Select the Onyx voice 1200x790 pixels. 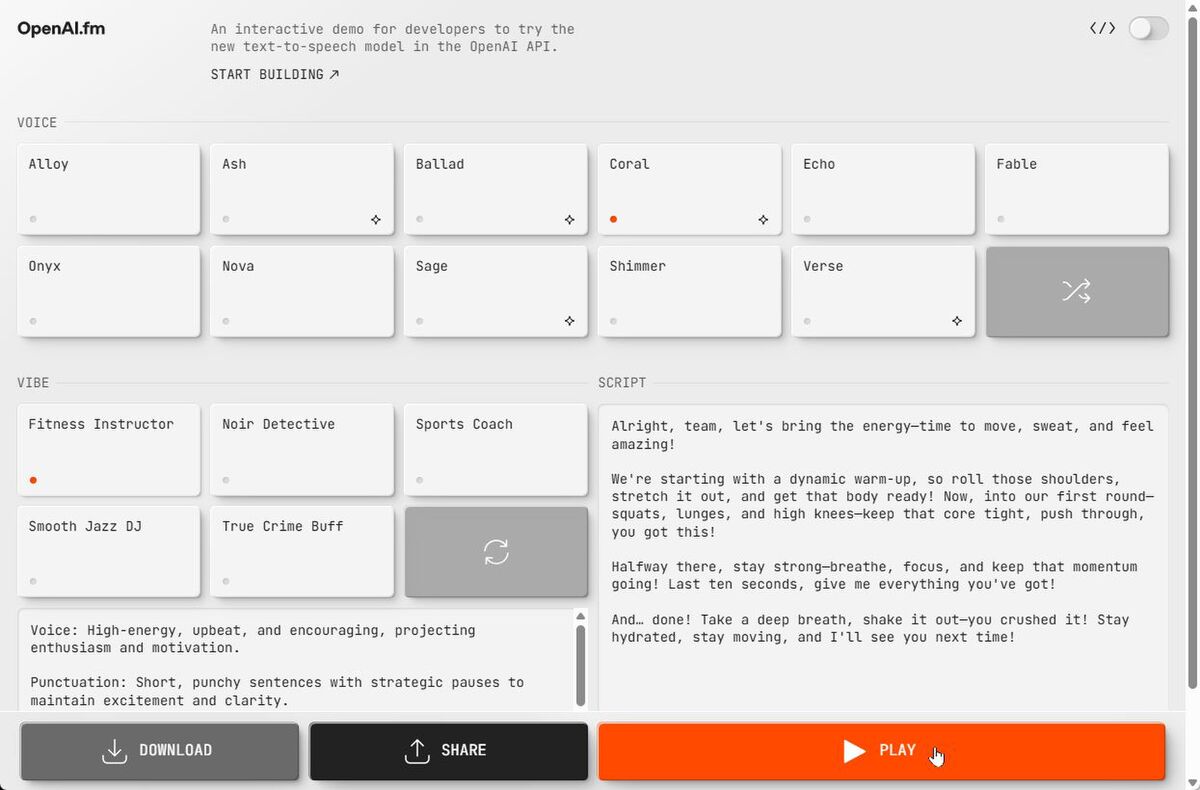[108, 291]
